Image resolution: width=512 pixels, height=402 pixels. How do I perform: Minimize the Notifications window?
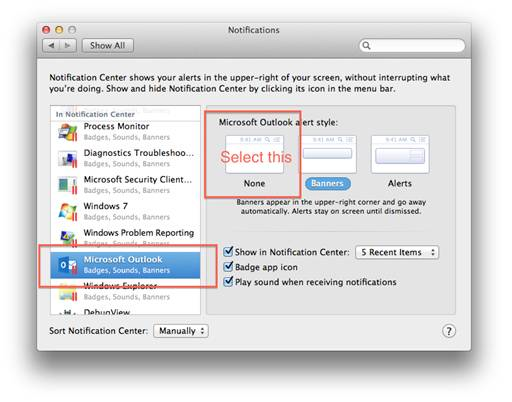pyautogui.click(x=59, y=30)
